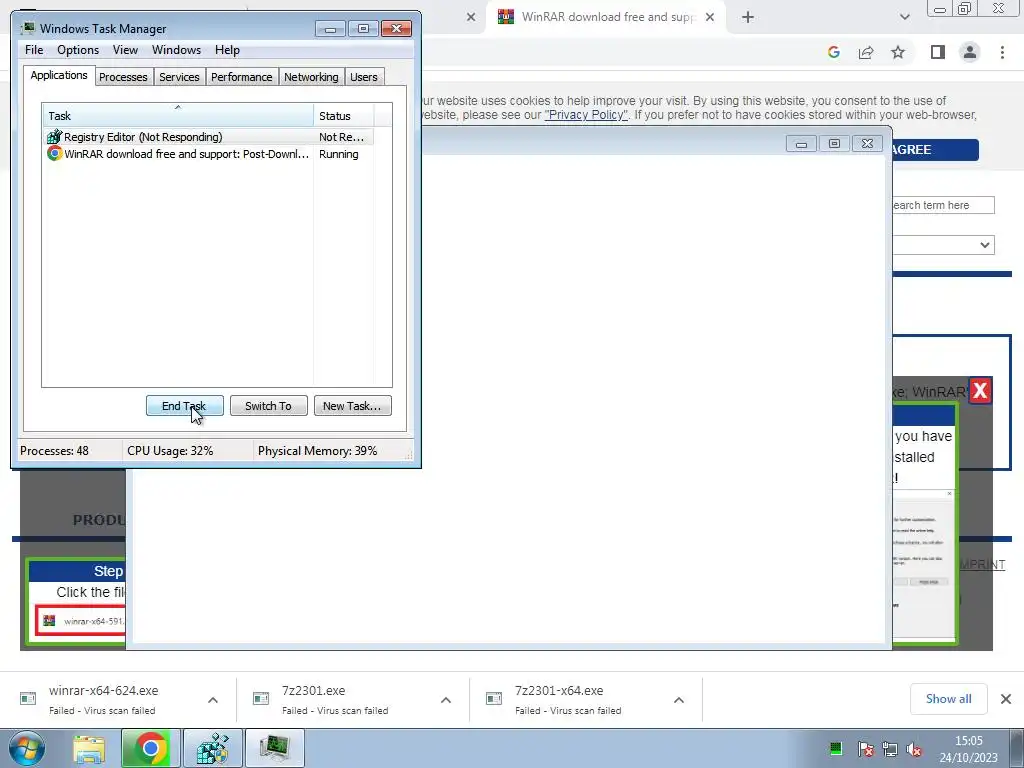This screenshot has width=1024, height=768.
Task: Open Chrome three-dot menu
Action: 1002,52
